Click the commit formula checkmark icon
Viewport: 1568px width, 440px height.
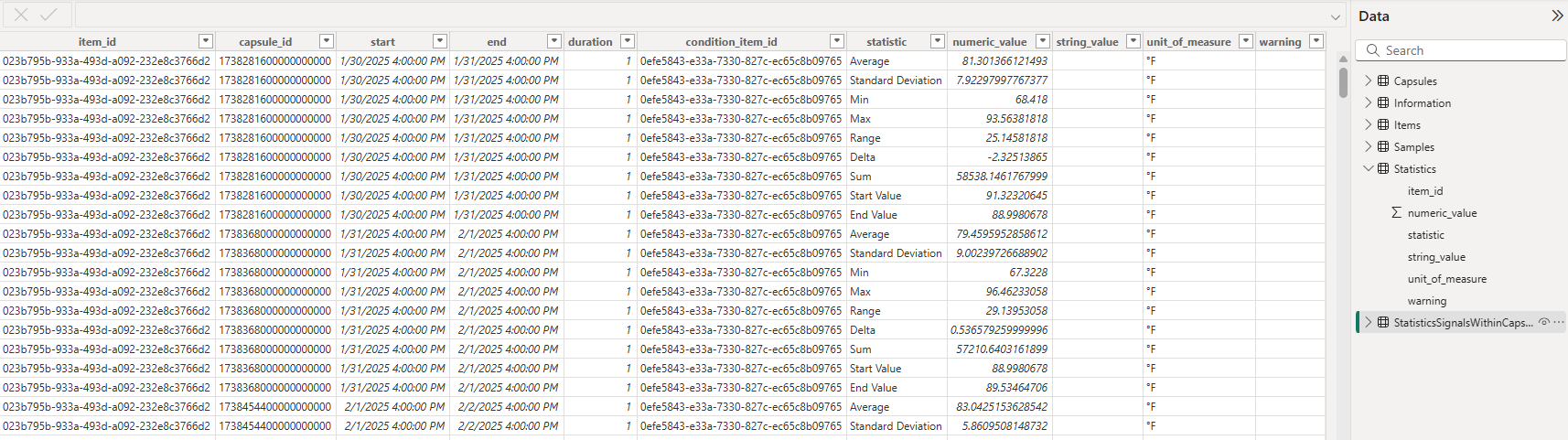[48, 16]
